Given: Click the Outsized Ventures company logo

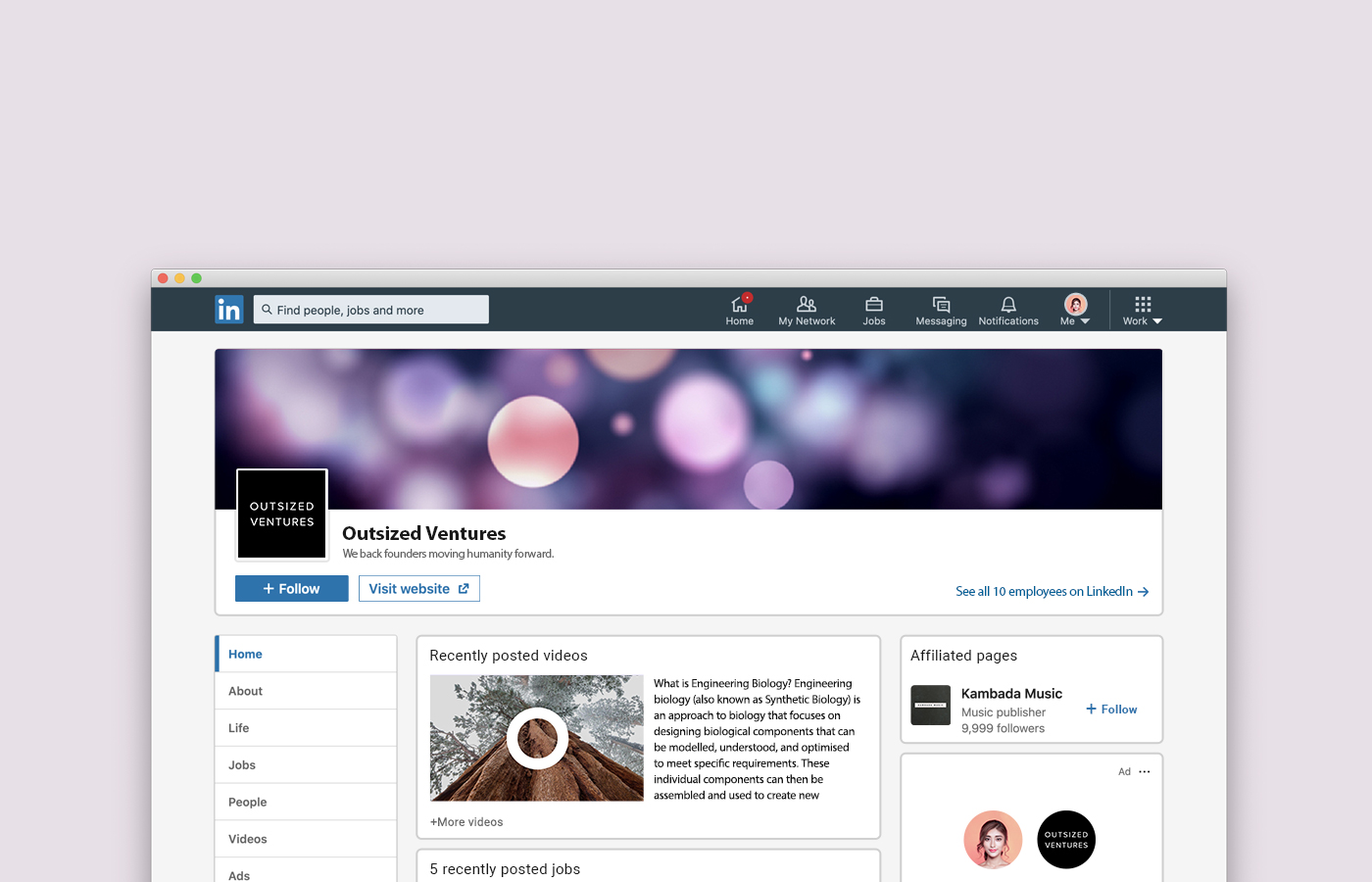Looking at the screenshot, I should point(282,514).
